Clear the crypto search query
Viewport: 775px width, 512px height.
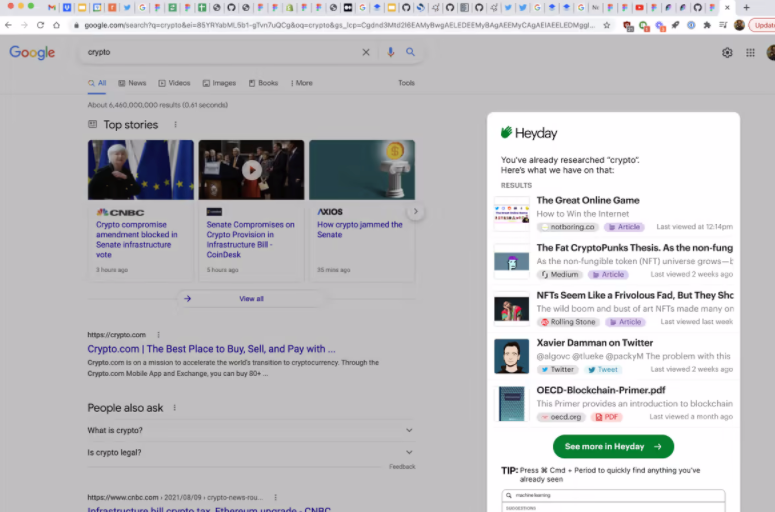366,52
